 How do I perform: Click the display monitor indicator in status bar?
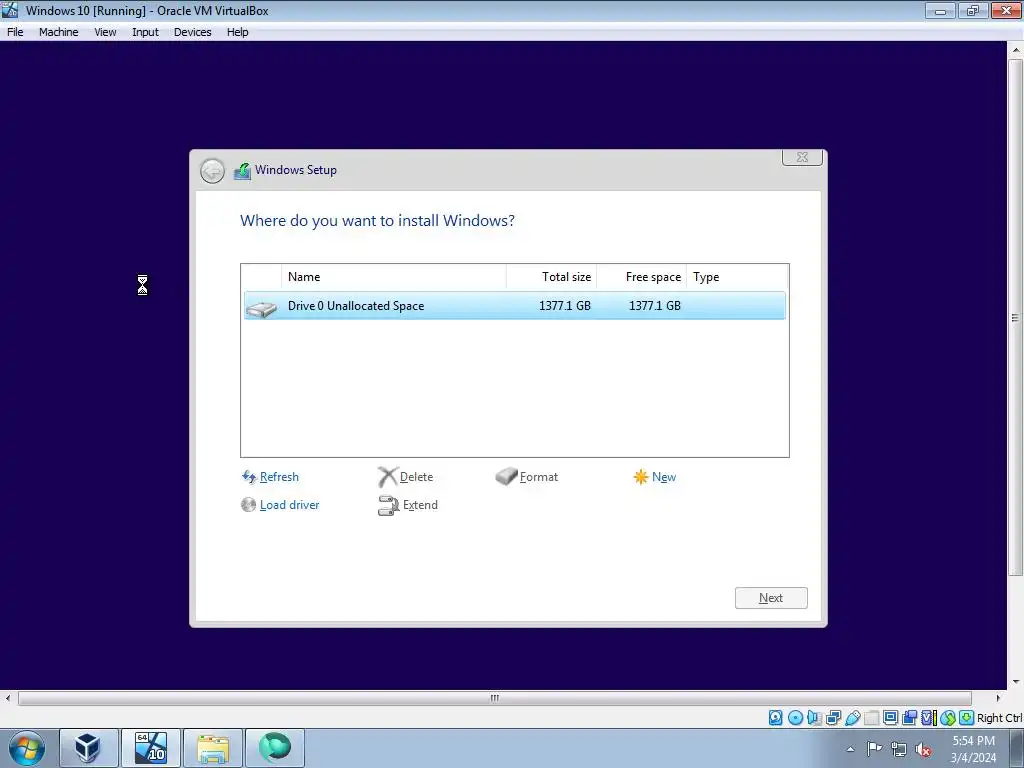tap(890, 718)
